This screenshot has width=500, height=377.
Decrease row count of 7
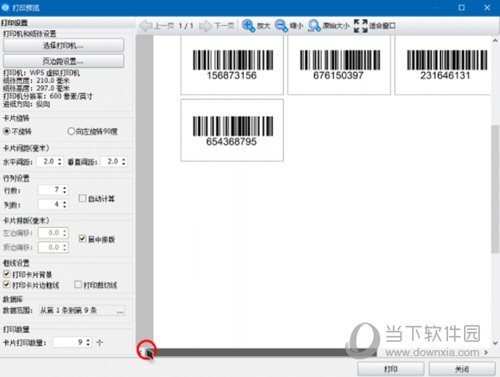tap(65, 192)
